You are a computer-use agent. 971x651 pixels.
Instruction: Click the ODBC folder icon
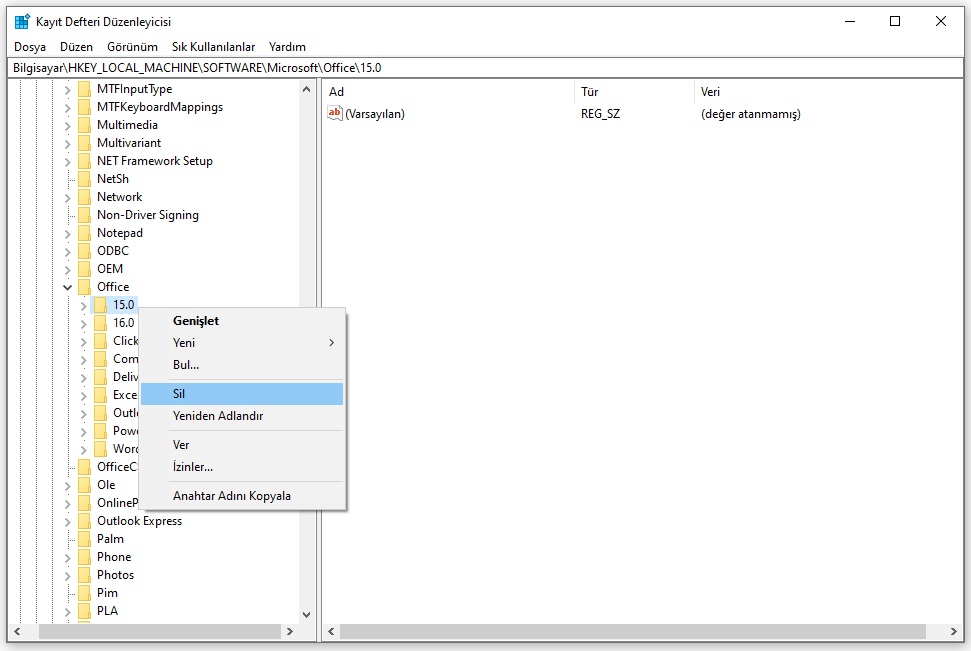(85, 251)
